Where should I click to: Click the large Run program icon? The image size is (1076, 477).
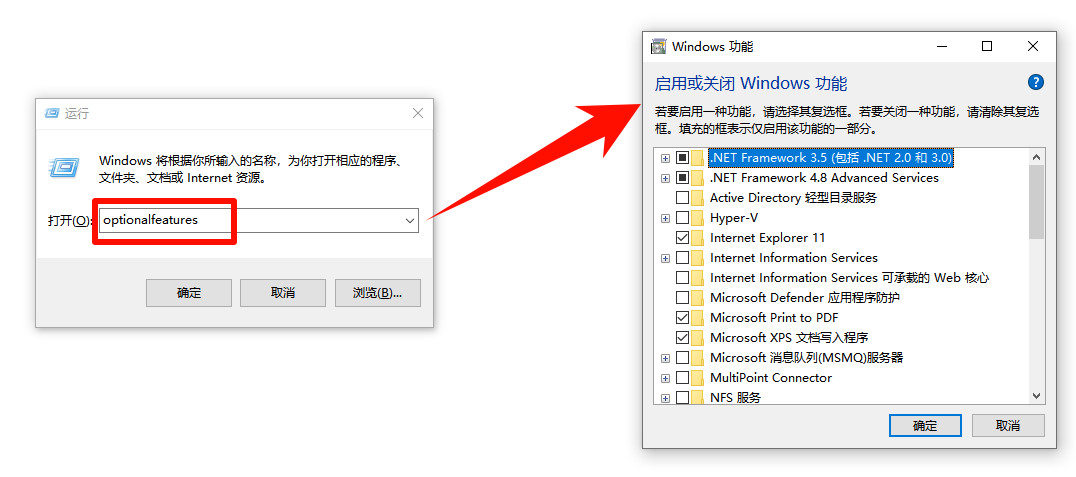click(63, 167)
